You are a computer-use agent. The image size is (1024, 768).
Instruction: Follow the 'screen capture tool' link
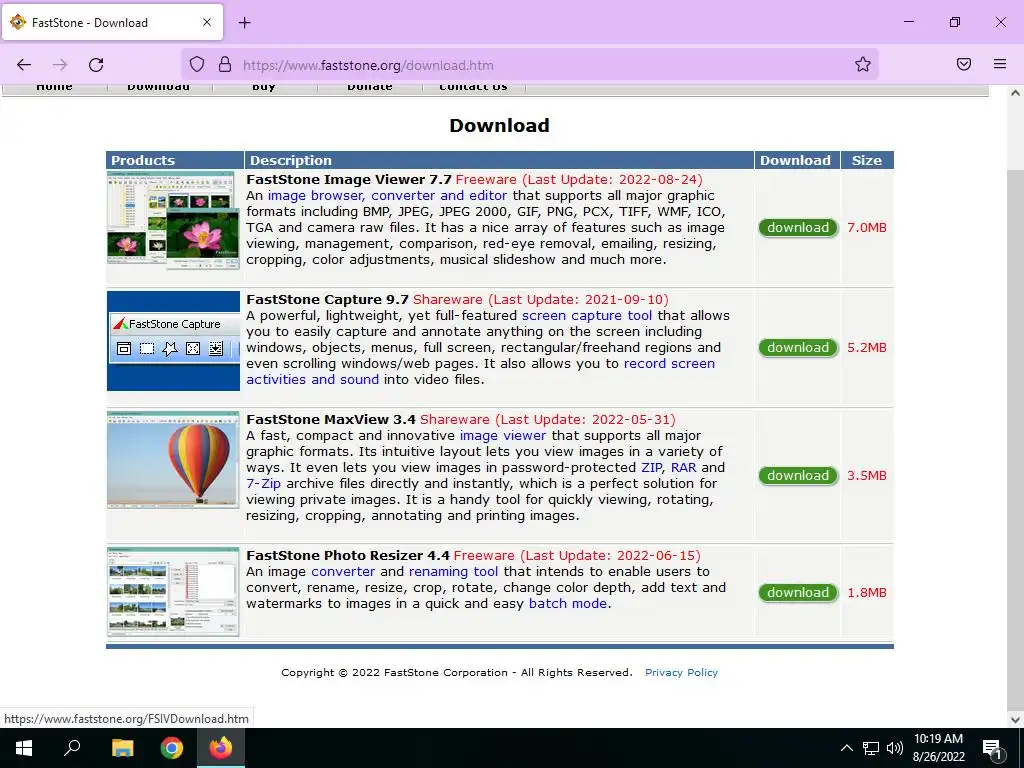point(586,316)
